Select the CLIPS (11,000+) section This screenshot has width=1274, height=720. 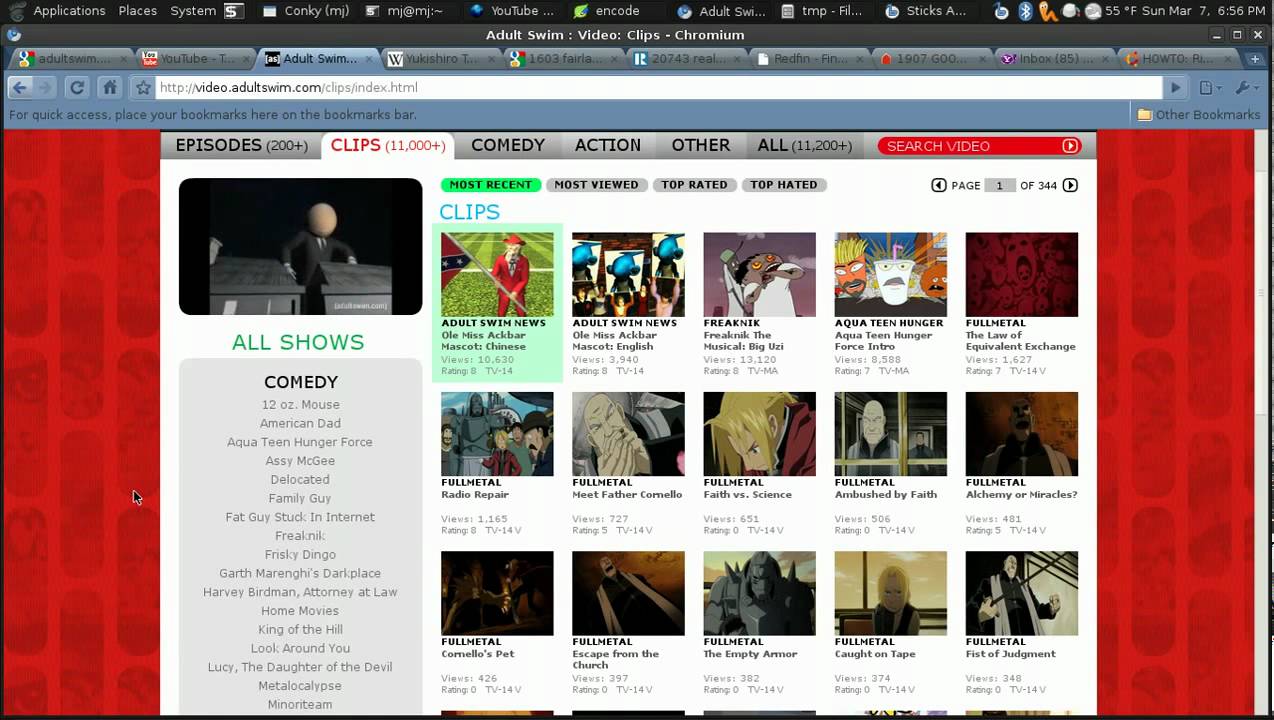click(388, 145)
